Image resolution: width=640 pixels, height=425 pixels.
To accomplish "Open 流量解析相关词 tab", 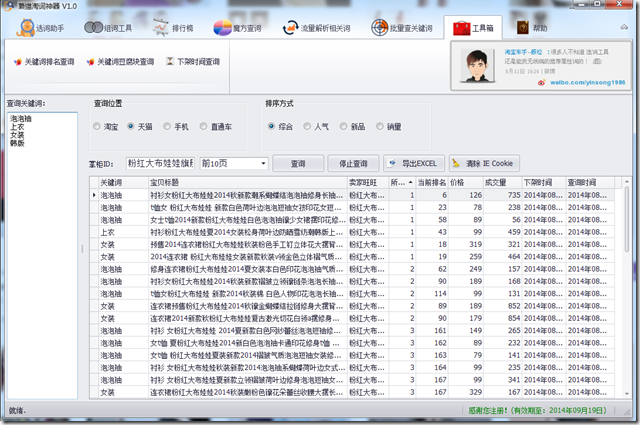I will click(317, 28).
